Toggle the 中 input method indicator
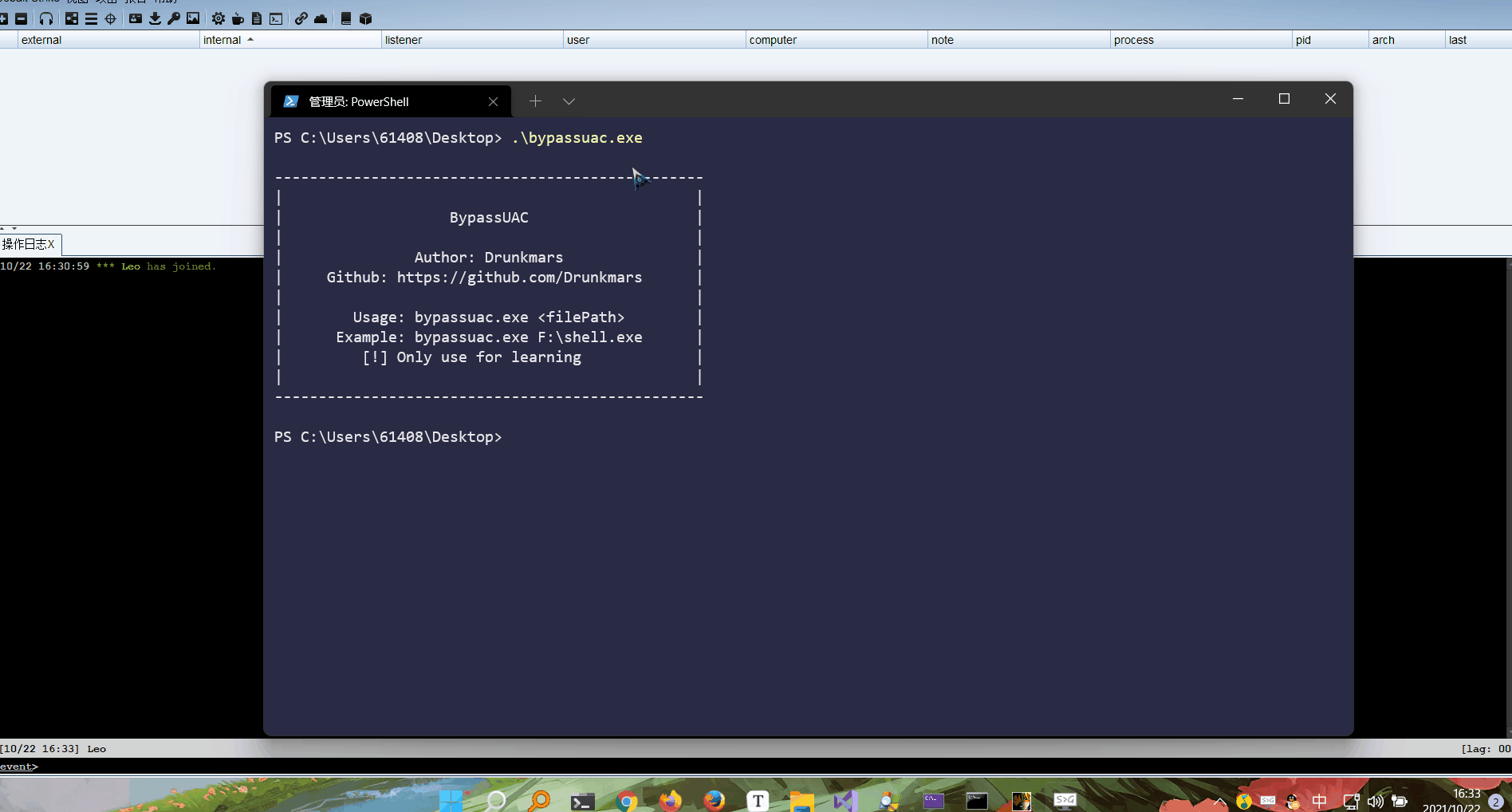1512x812 pixels. pyautogui.click(x=1320, y=802)
